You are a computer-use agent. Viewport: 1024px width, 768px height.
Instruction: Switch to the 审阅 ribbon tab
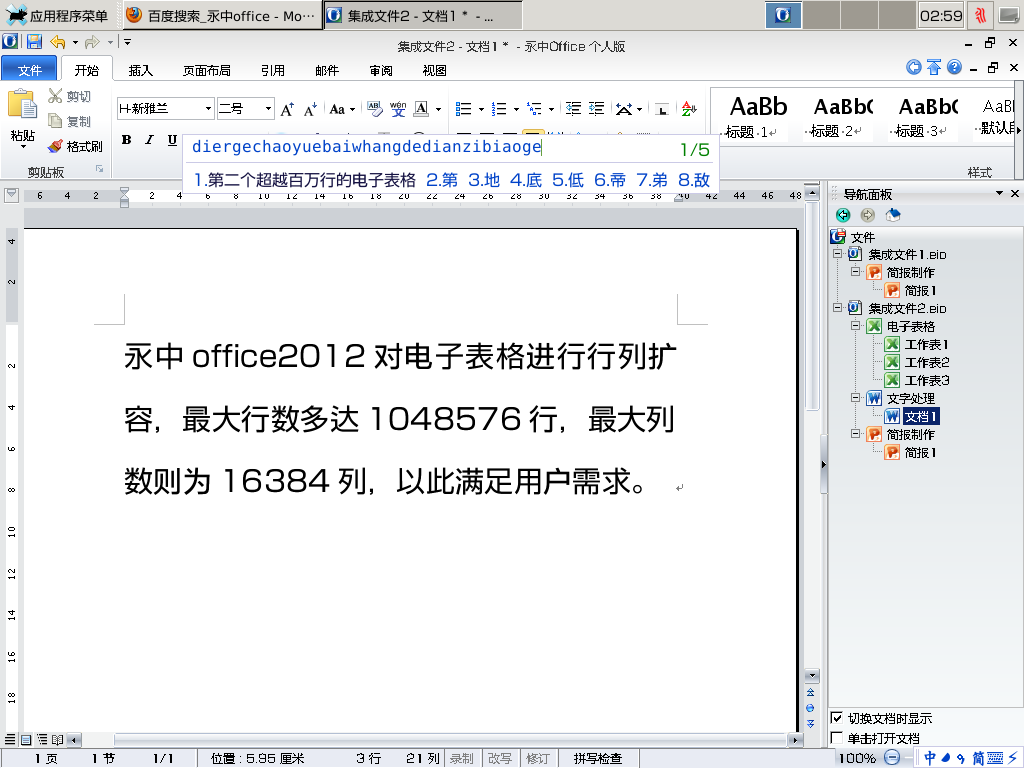[381, 70]
